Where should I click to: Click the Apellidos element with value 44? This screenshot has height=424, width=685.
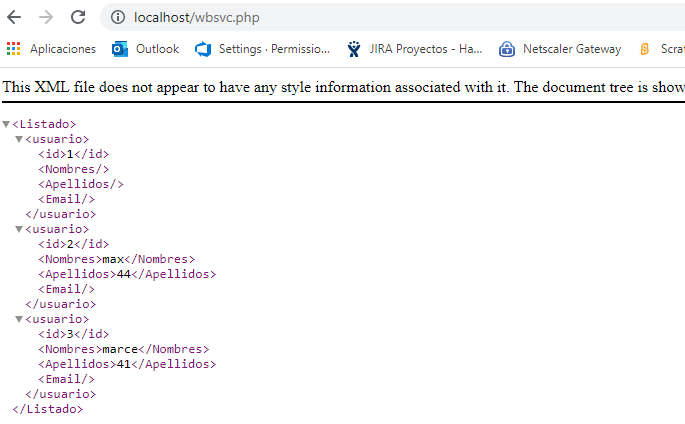coord(127,275)
